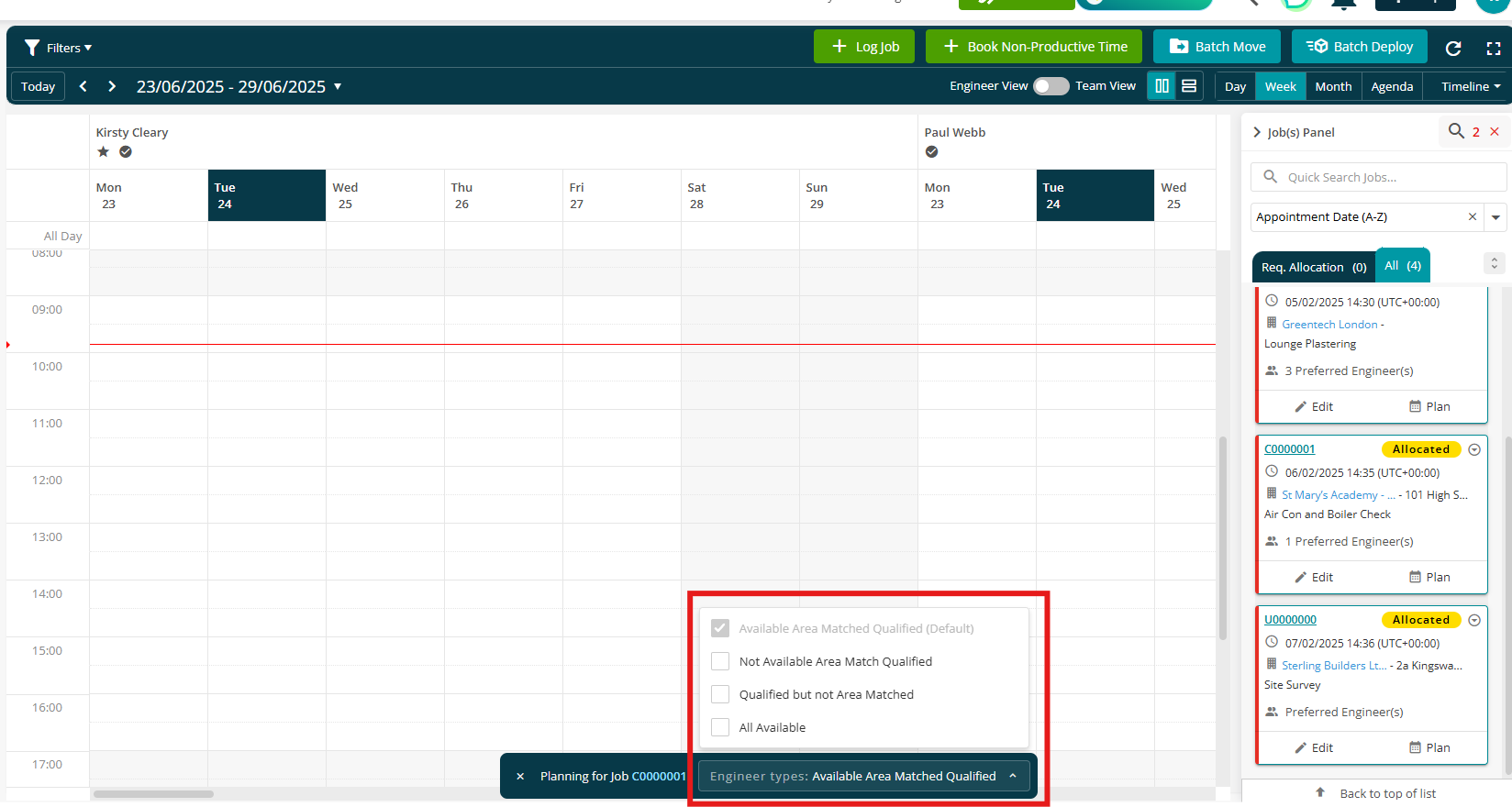Image resolution: width=1512 pixels, height=807 pixels.
Task: Switch to the Req. Allocation (0) tab
Action: click(x=1314, y=267)
